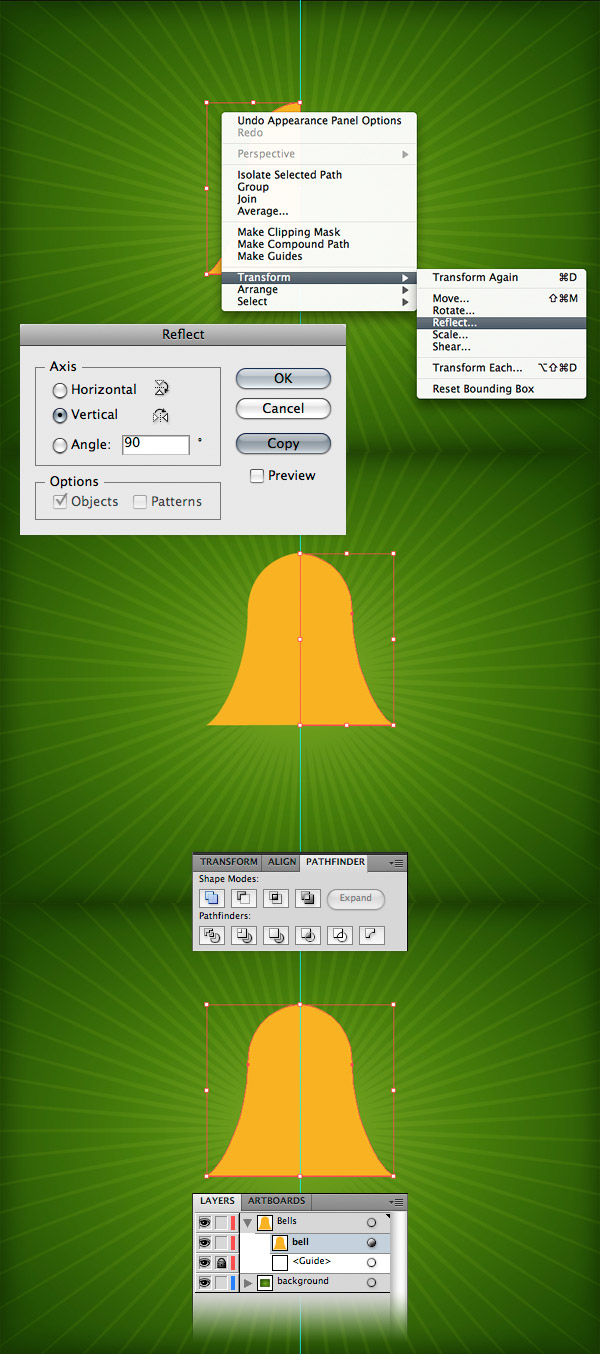Image resolution: width=600 pixels, height=1354 pixels.
Task: Click OK in the Reflect dialog
Action: (283, 378)
